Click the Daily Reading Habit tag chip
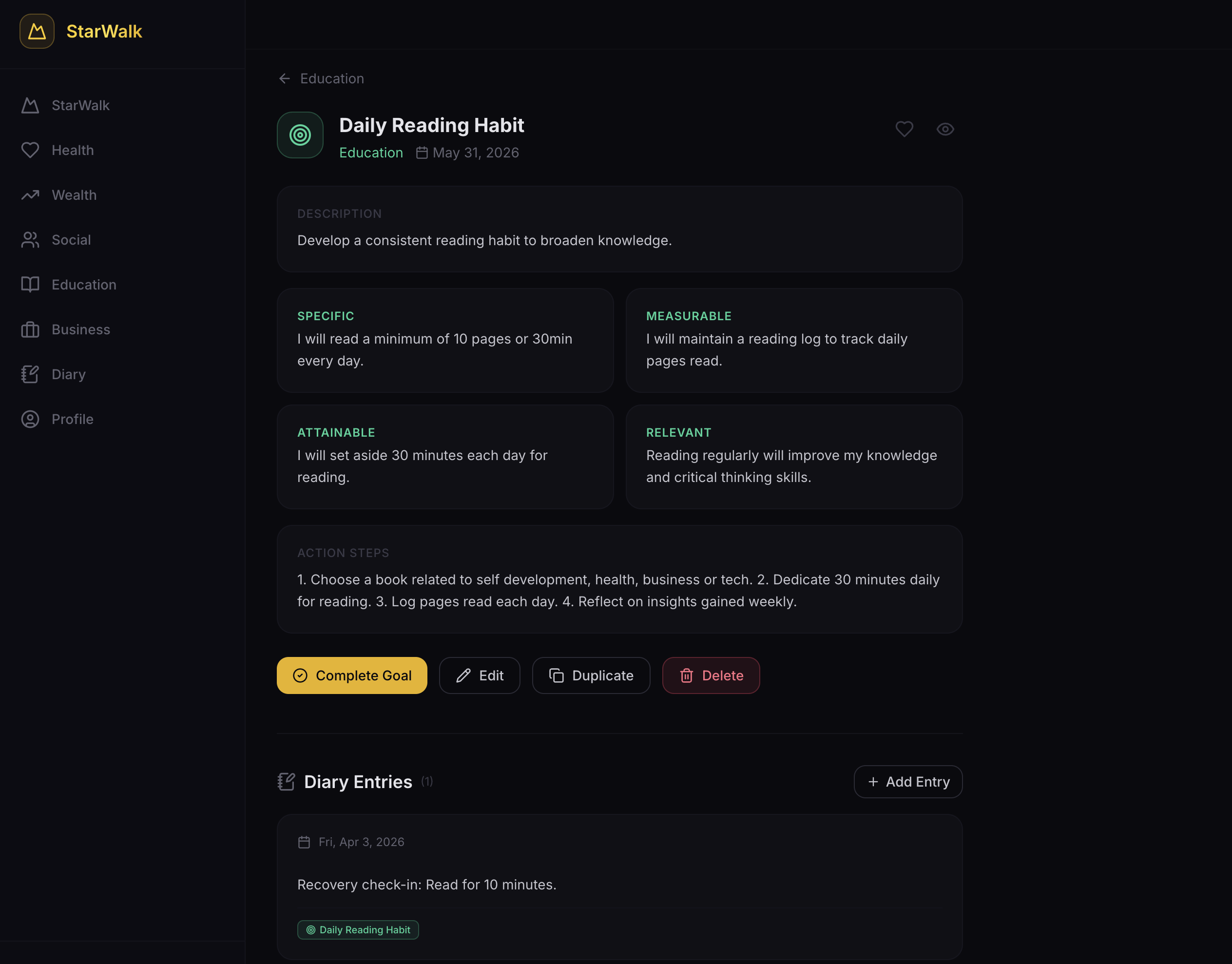The height and width of the screenshot is (964, 1232). (358, 929)
